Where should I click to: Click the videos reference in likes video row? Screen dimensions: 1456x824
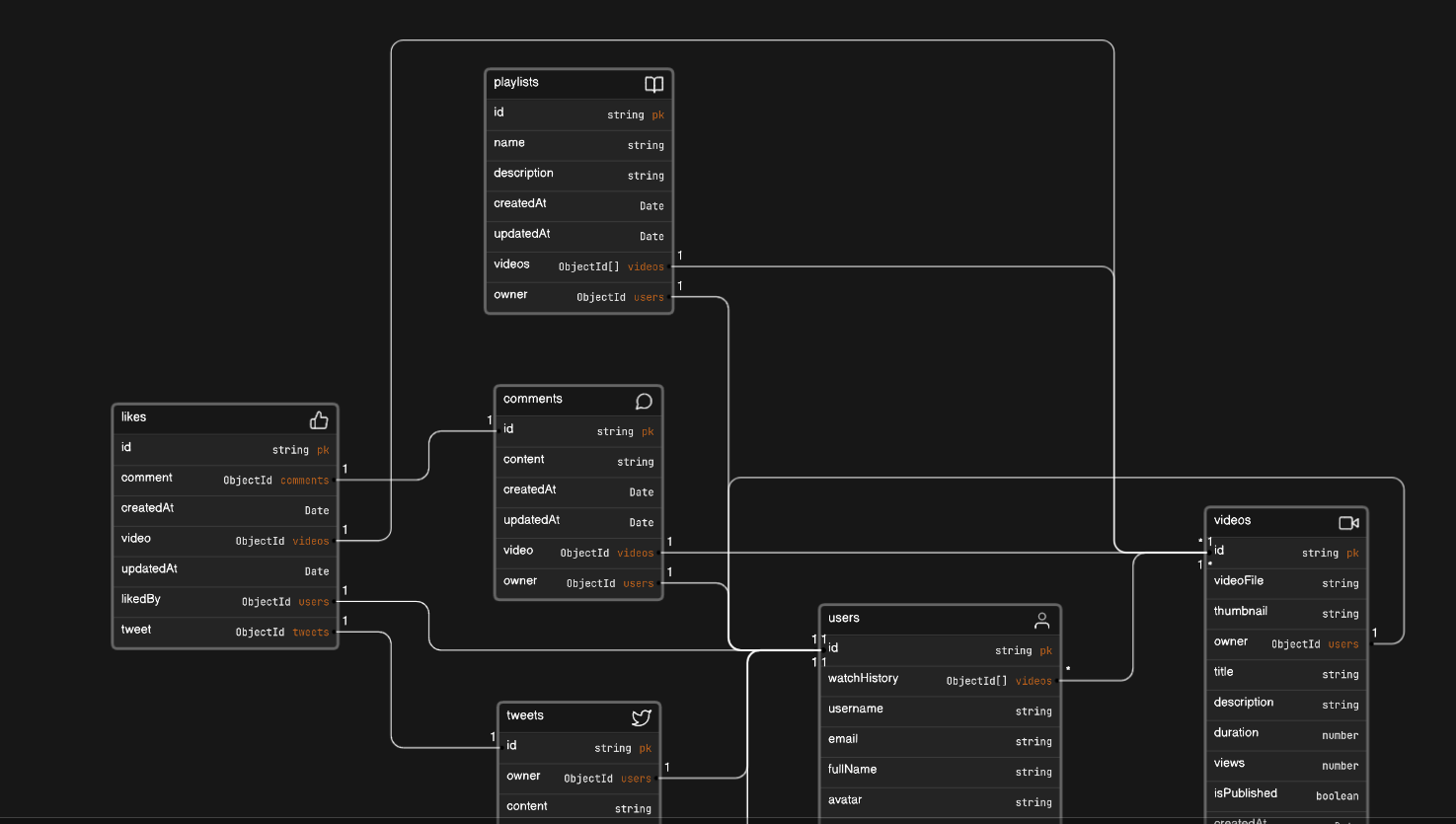coord(311,541)
